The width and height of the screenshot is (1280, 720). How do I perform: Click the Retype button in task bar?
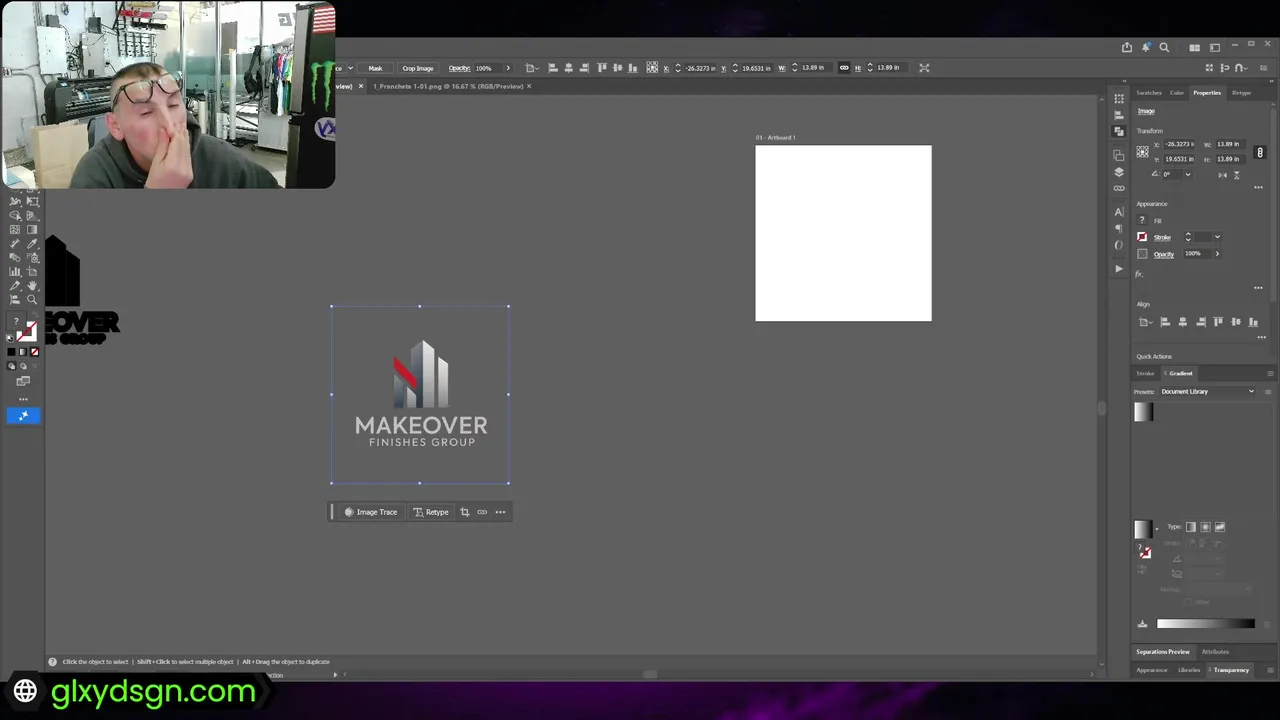[431, 512]
